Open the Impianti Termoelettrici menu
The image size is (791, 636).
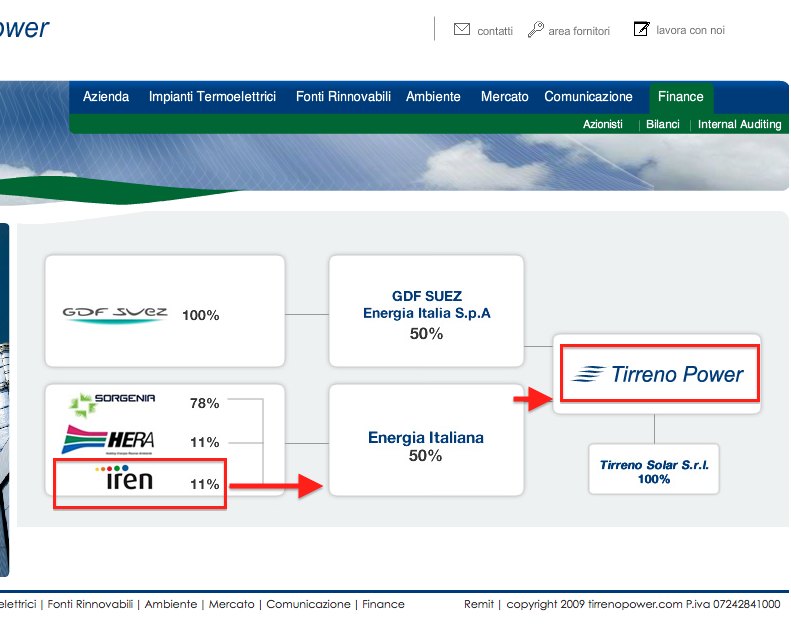pyautogui.click(x=212, y=97)
